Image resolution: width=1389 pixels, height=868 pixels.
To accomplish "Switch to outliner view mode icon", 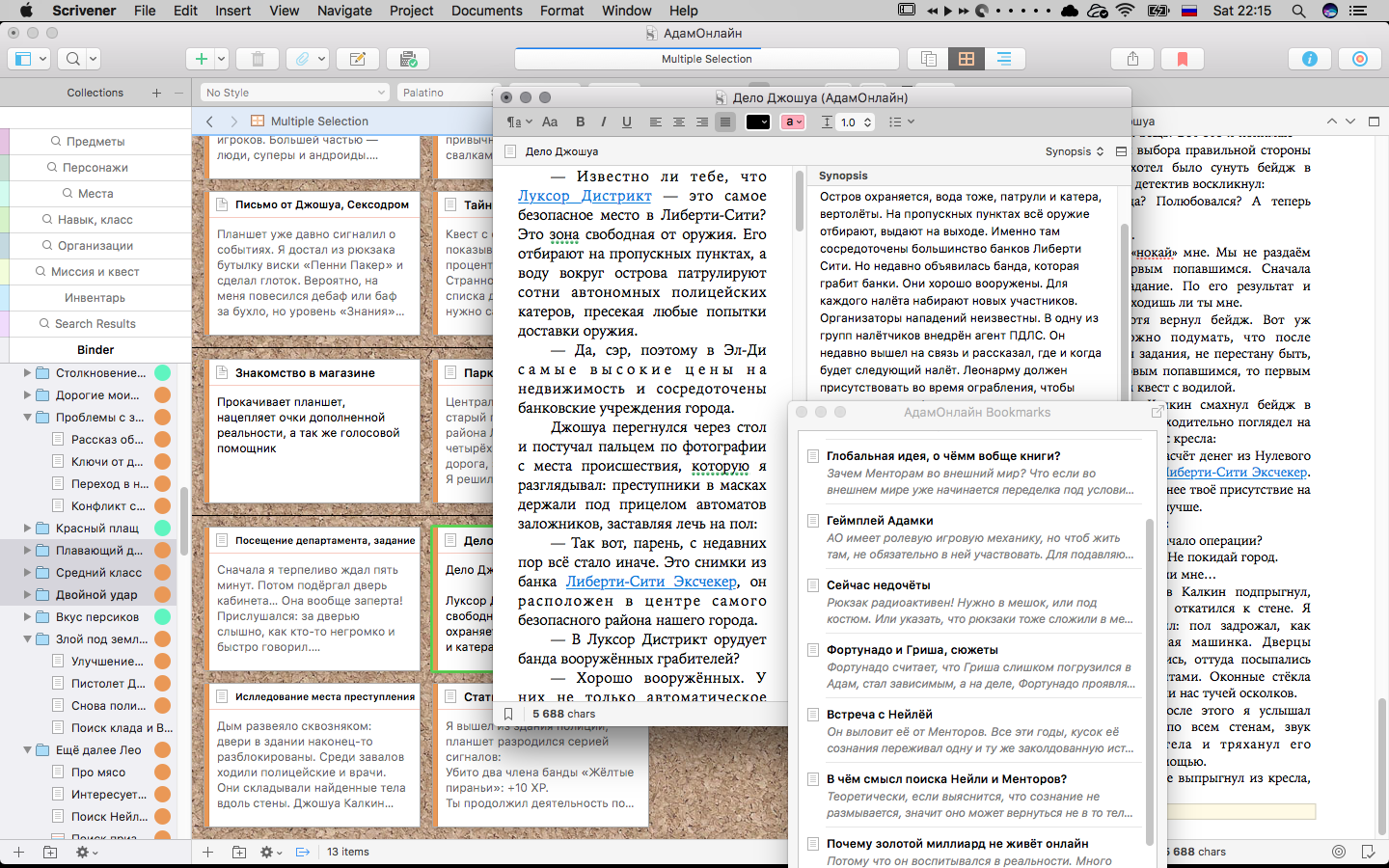I will (x=1003, y=59).
